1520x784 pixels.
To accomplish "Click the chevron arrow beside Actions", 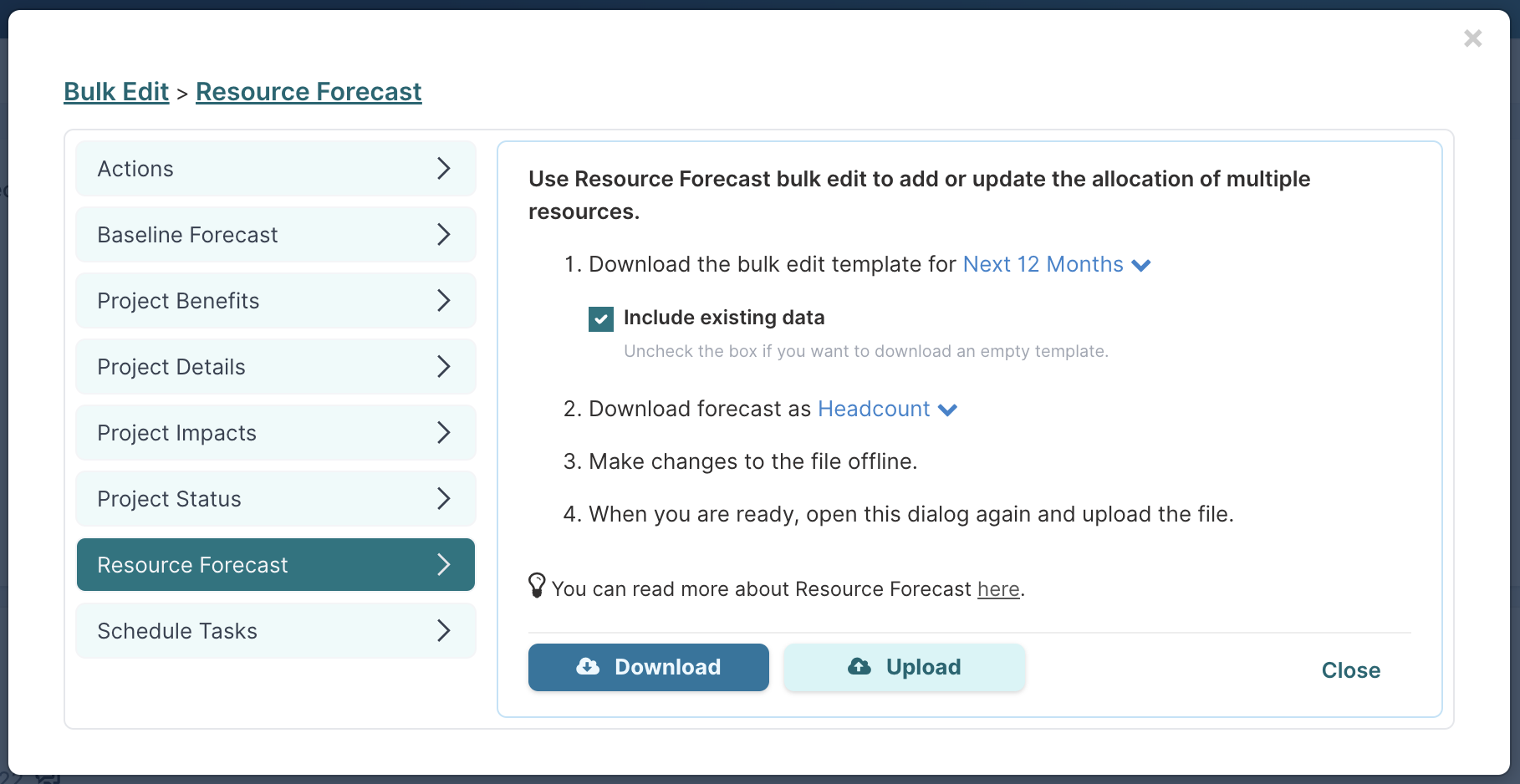I will point(444,168).
